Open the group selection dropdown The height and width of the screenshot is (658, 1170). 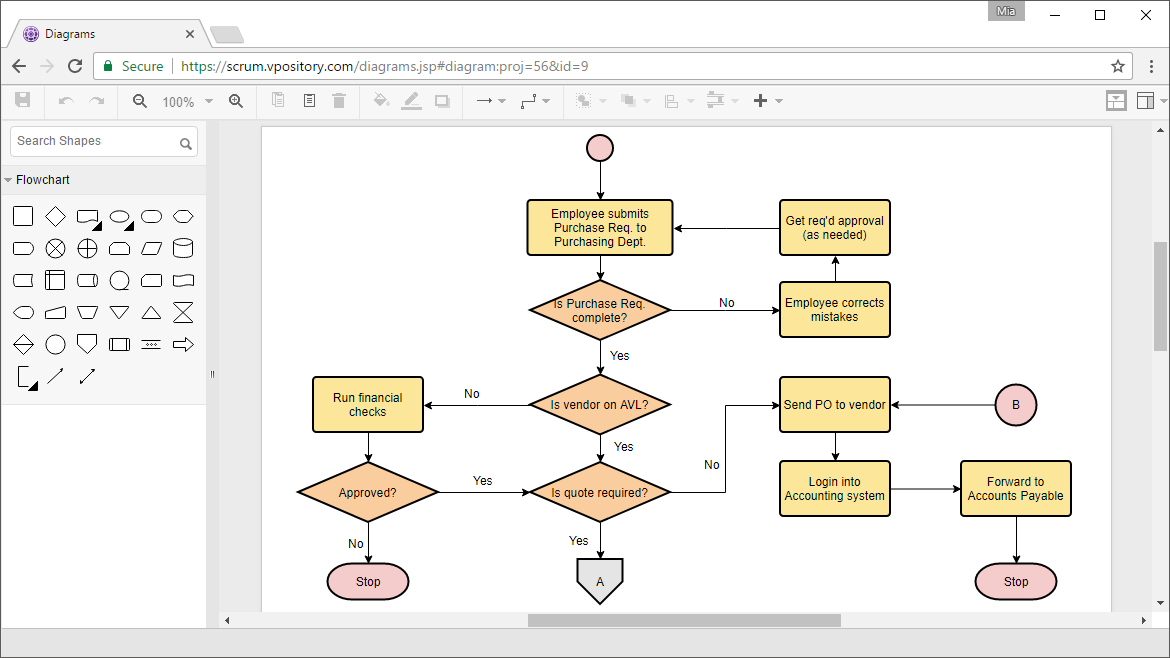pyautogui.click(x=590, y=101)
